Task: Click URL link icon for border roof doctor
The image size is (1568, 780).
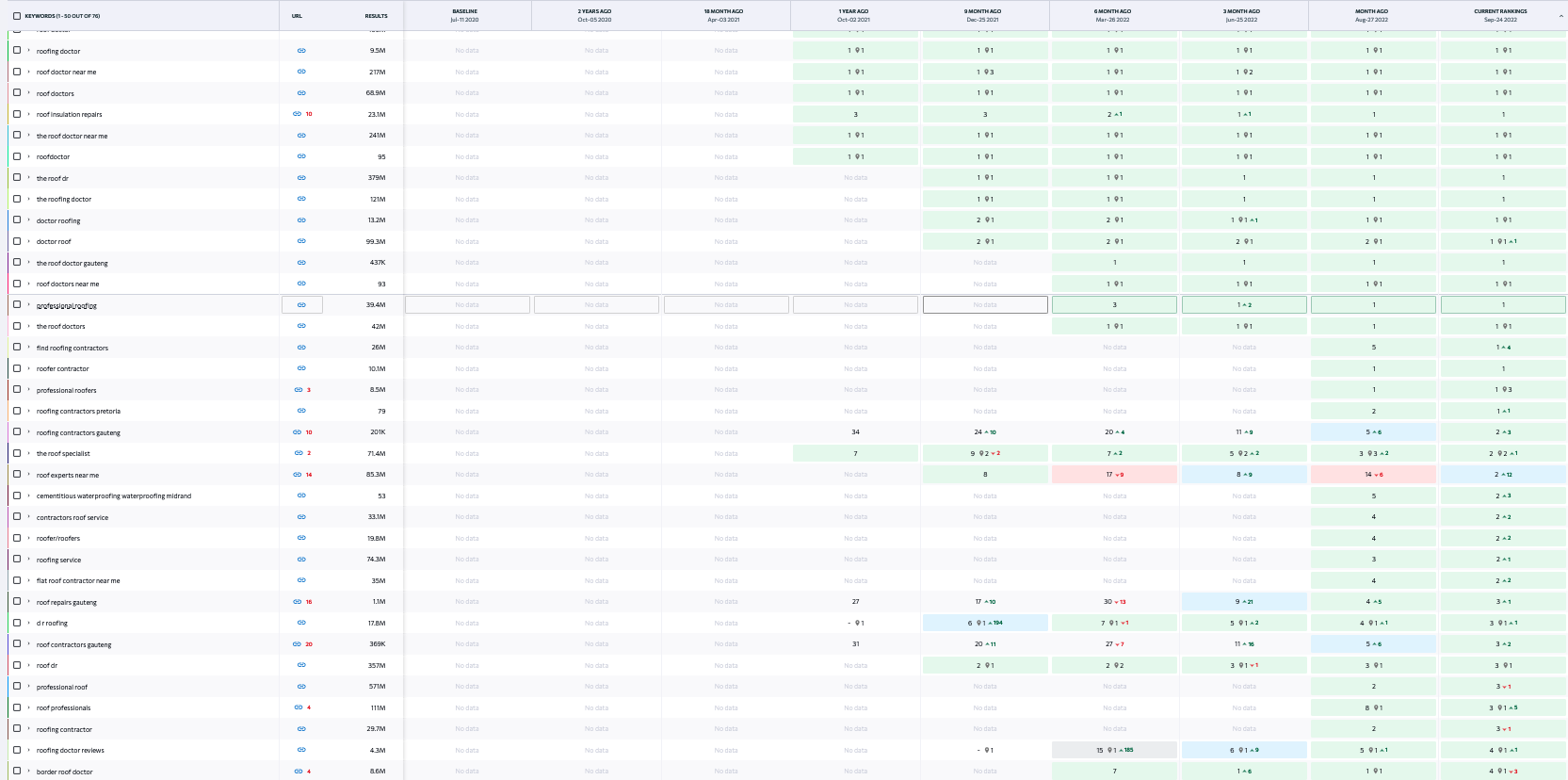Action: 298,772
